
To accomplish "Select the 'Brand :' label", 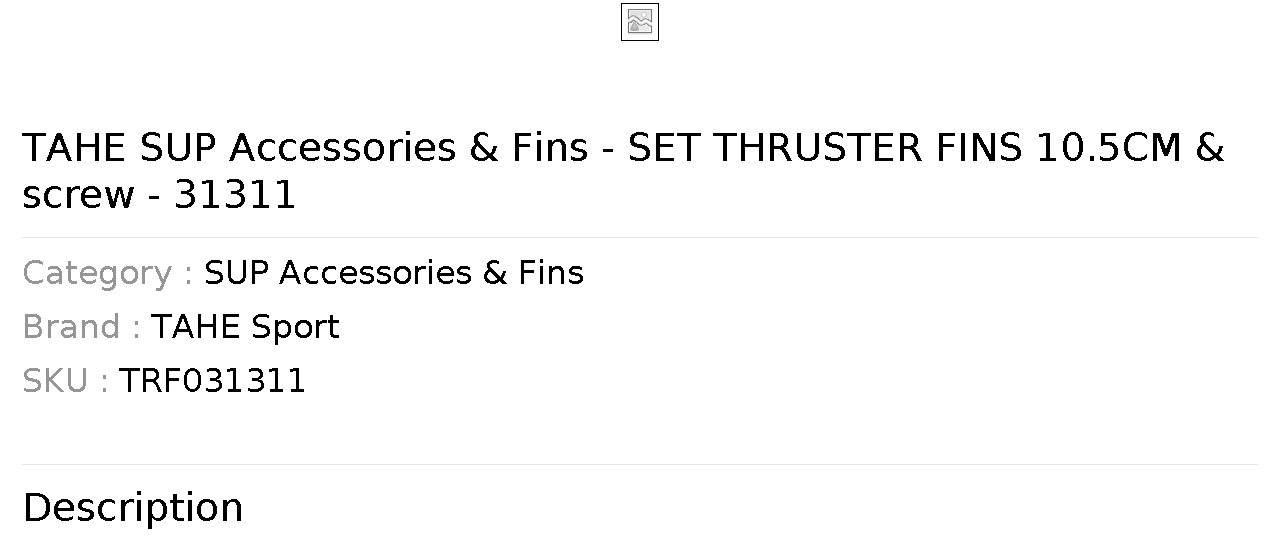I will 81,327.
